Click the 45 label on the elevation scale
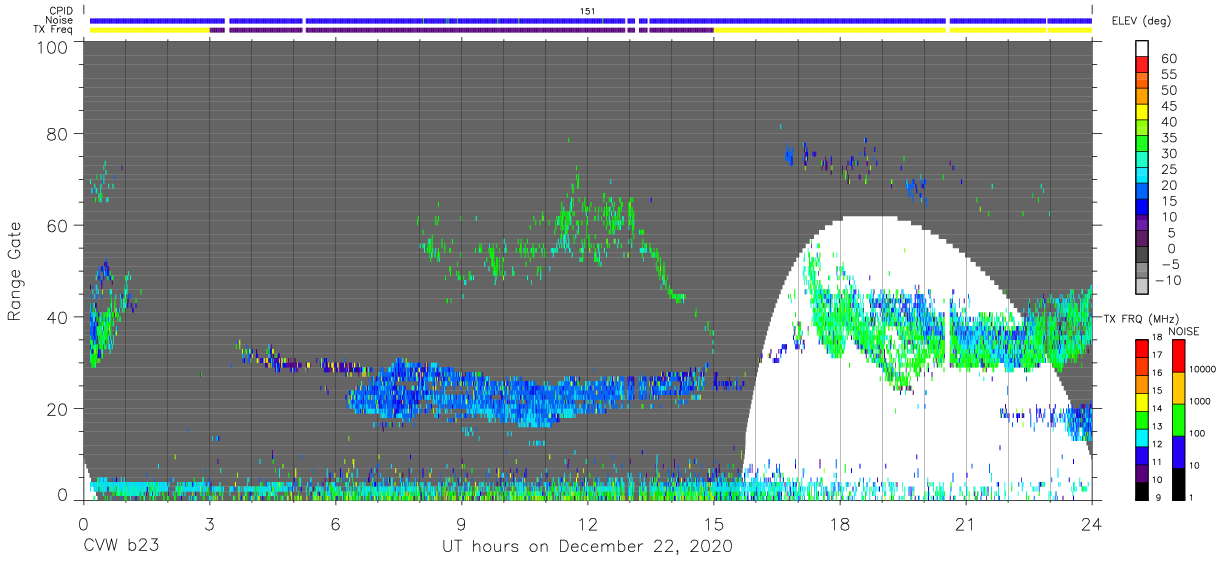Image resolution: width=1228 pixels, height=567 pixels. point(1169,106)
